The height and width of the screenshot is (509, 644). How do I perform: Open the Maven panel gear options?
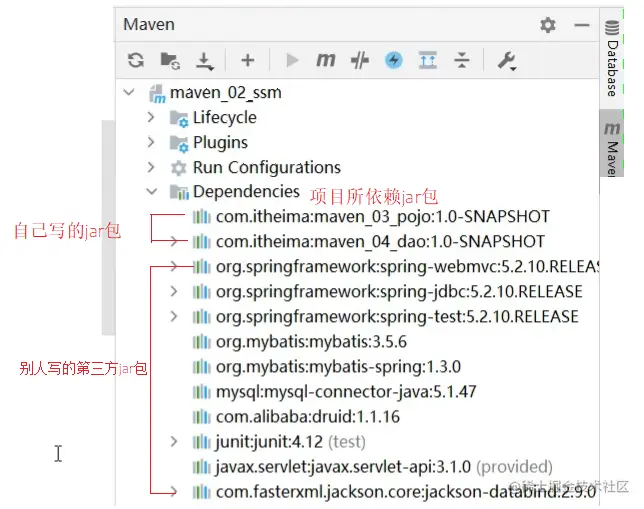pos(547,25)
